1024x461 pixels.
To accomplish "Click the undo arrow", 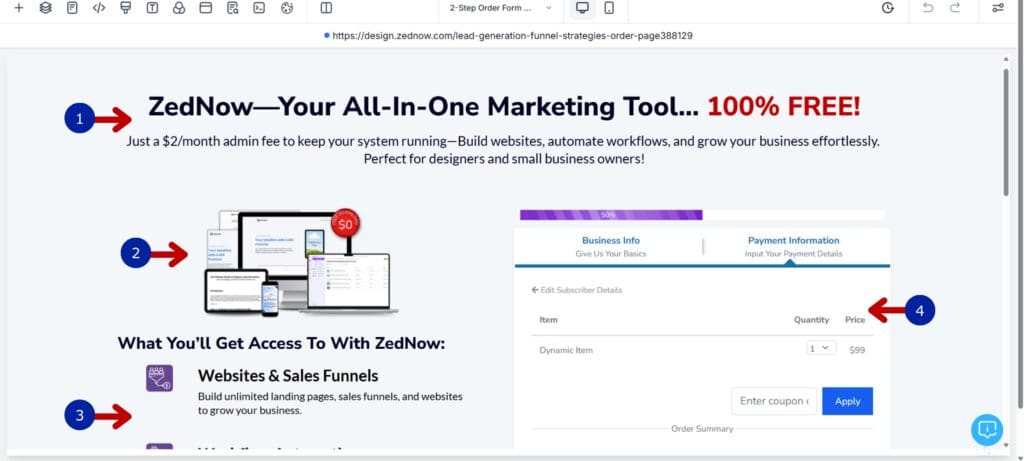I will (928, 8).
